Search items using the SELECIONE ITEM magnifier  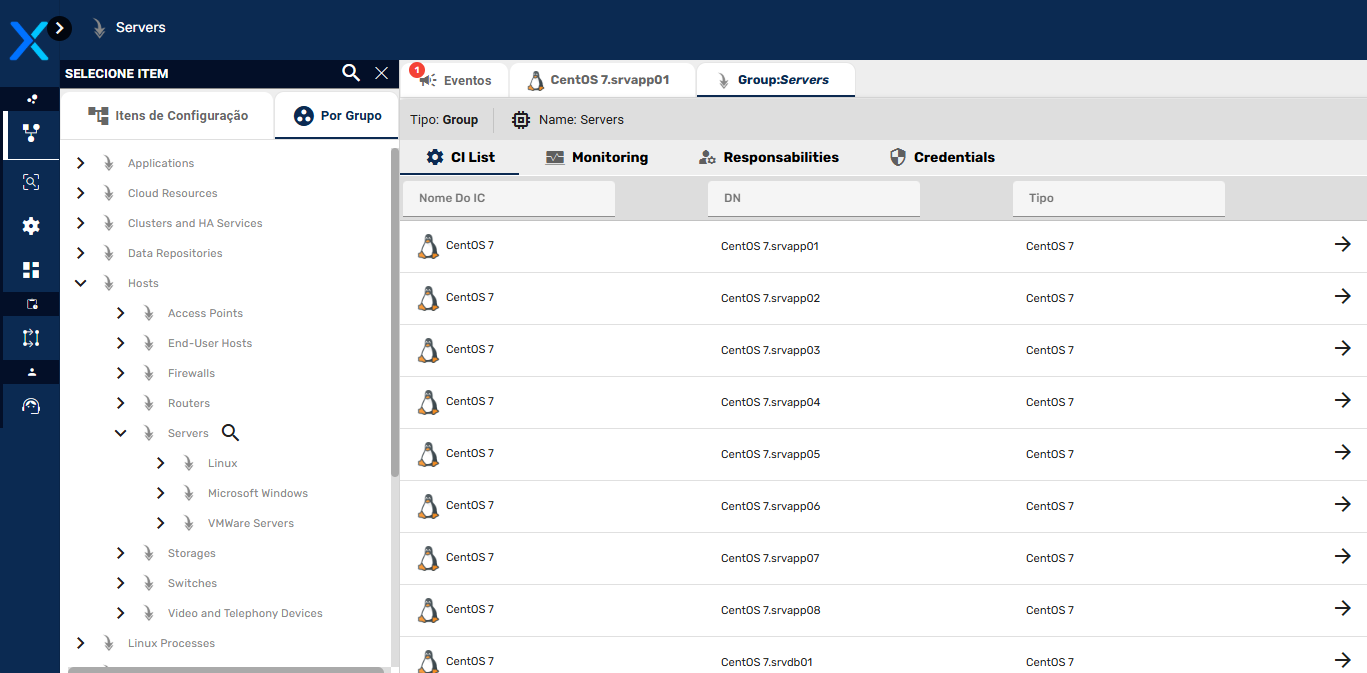(351, 73)
